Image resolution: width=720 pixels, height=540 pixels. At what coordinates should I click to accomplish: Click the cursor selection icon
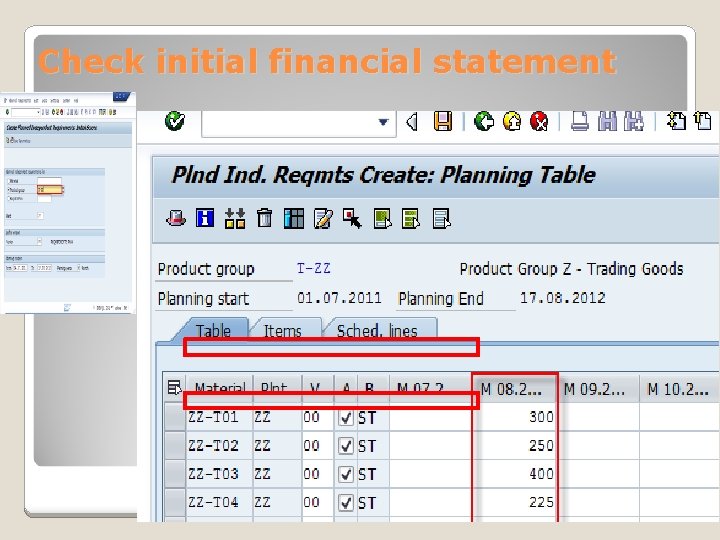coord(352,218)
